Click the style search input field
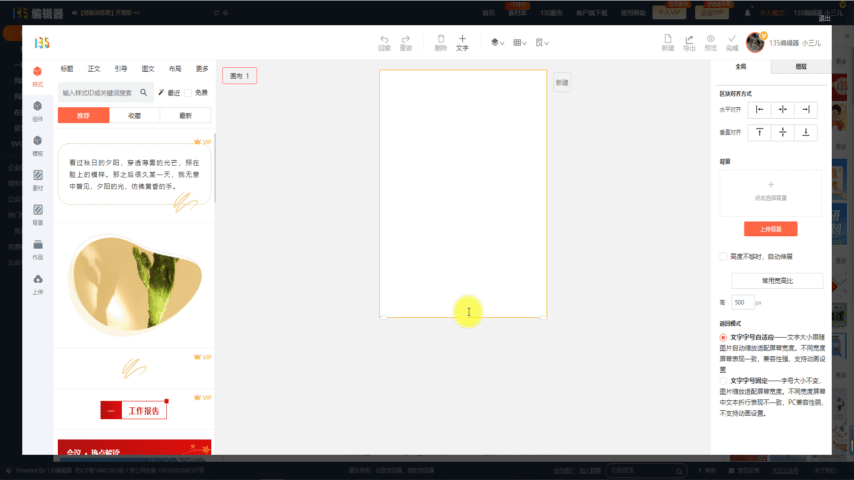Screen dimensions: 854x480 (98, 92)
